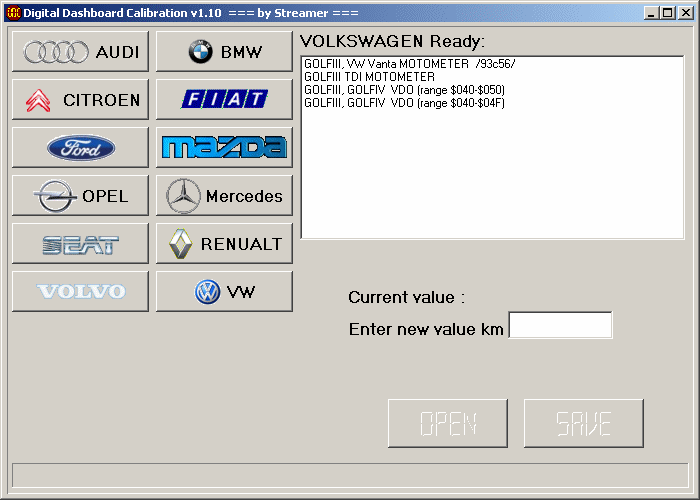Choose the Ford logo button
The height and width of the screenshot is (500, 700).
coord(80,147)
